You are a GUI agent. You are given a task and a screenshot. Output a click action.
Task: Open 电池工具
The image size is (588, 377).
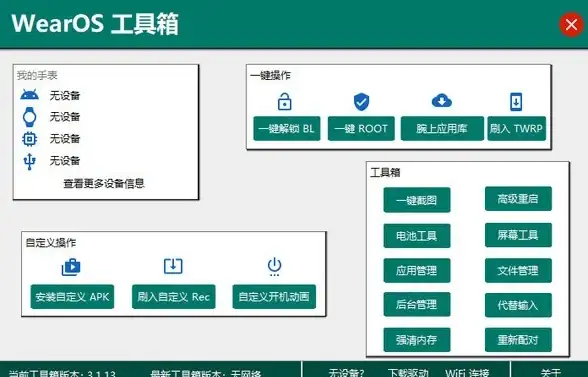pyautogui.click(x=417, y=236)
